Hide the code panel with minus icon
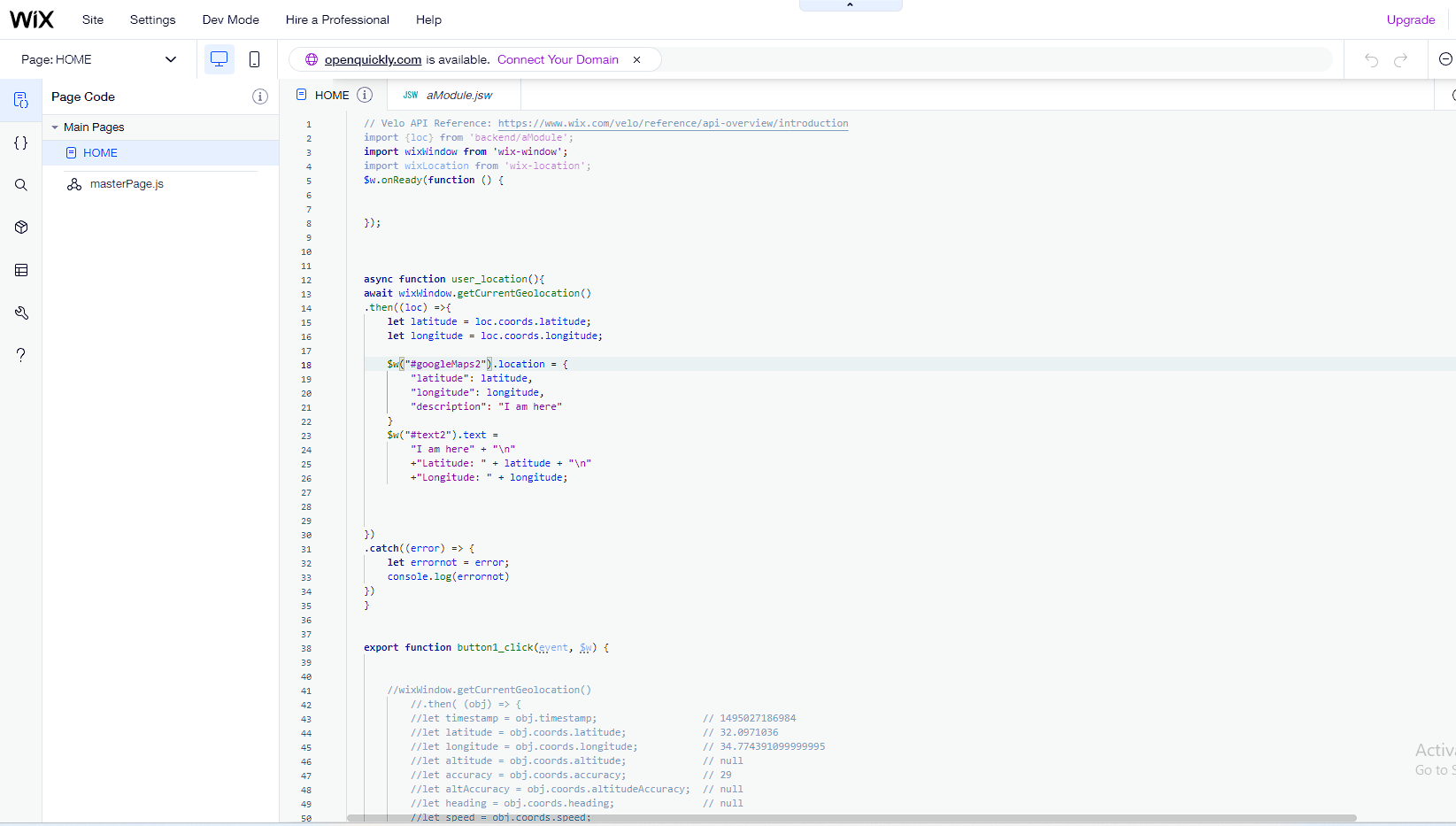The width and height of the screenshot is (1456, 826). pos(1445,58)
